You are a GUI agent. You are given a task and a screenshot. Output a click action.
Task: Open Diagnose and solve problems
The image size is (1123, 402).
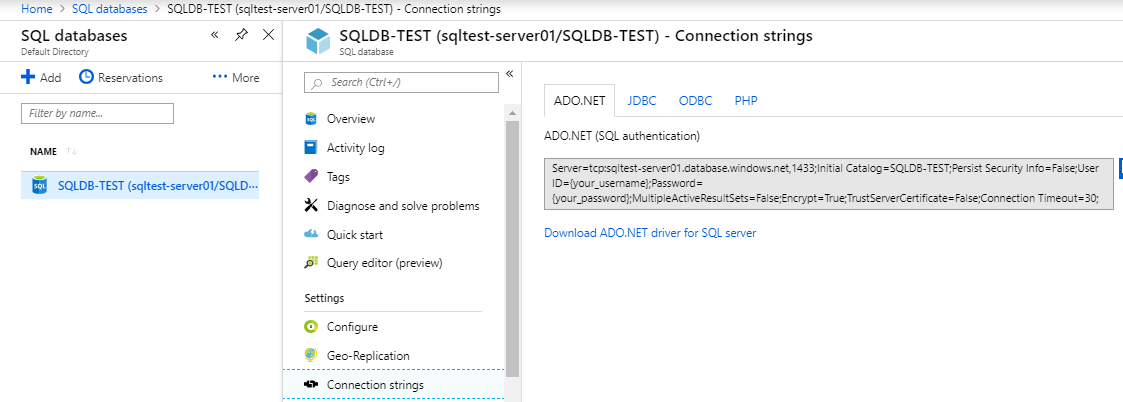coord(393,206)
